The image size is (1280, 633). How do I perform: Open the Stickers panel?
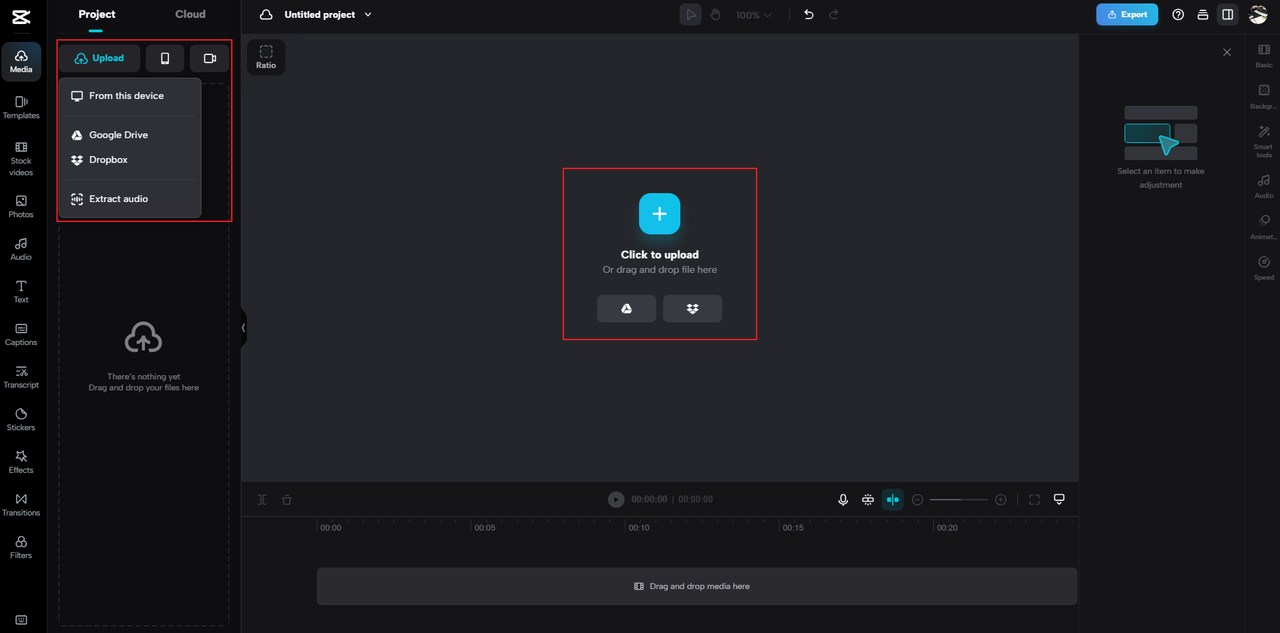(21, 419)
